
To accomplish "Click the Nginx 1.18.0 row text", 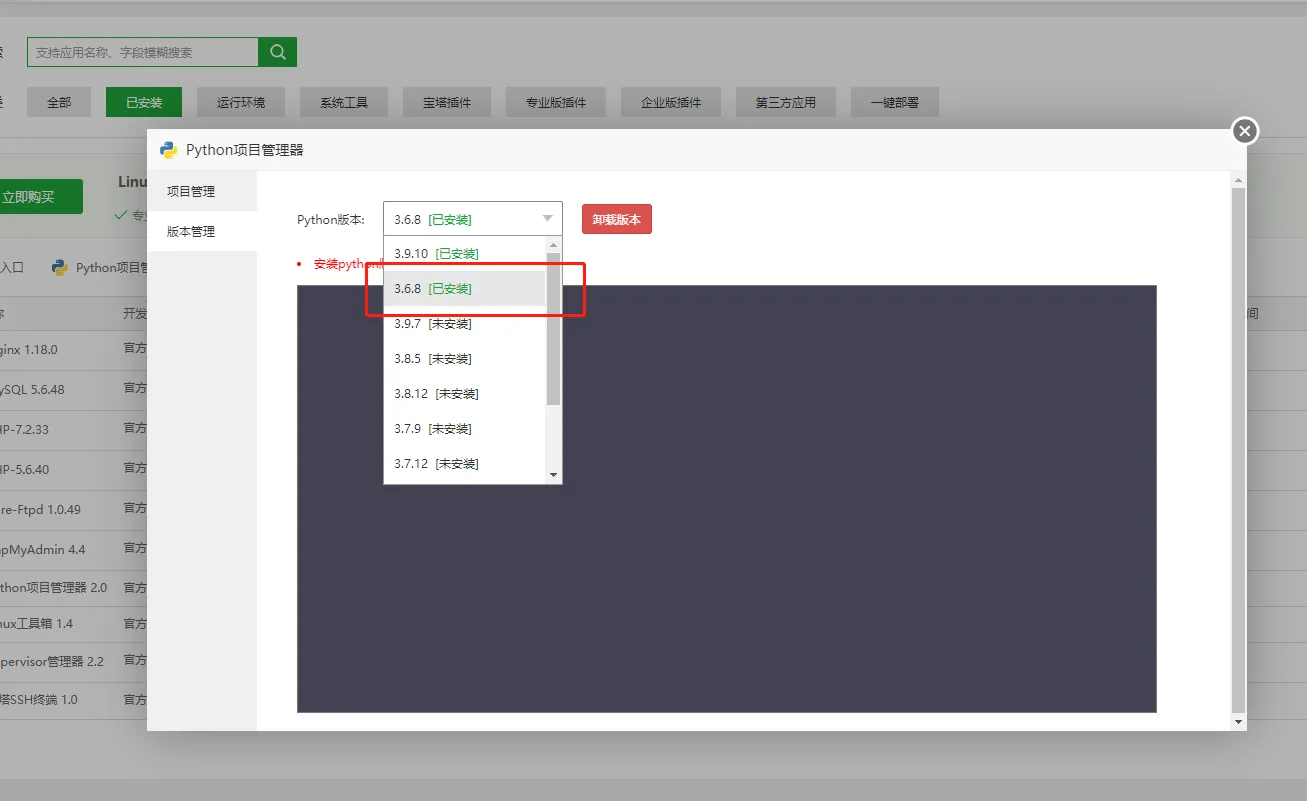I will [x=29, y=350].
